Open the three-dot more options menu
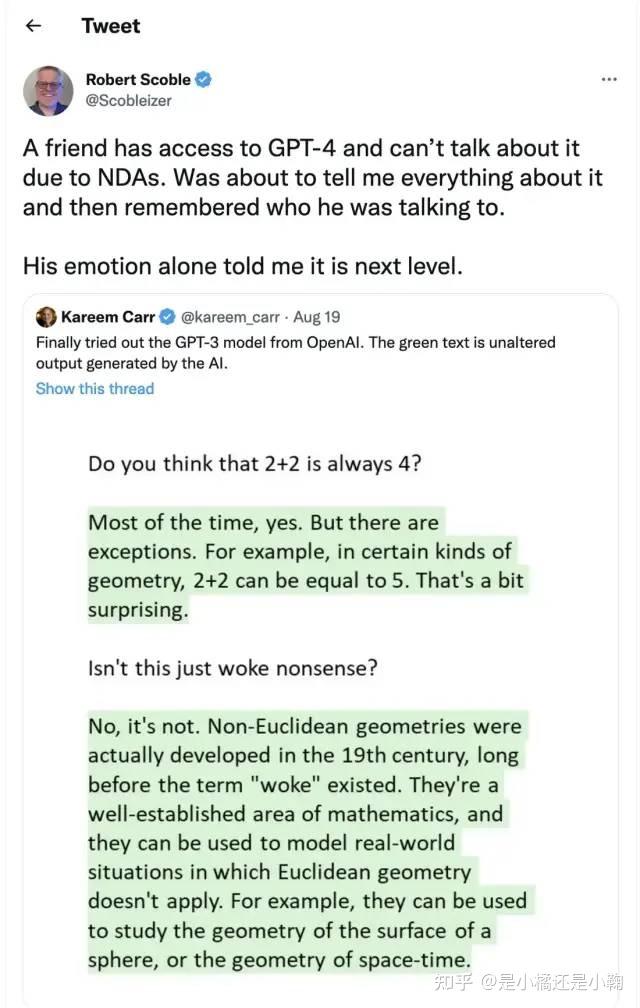The height and width of the screenshot is (1008, 640). (x=608, y=79)
